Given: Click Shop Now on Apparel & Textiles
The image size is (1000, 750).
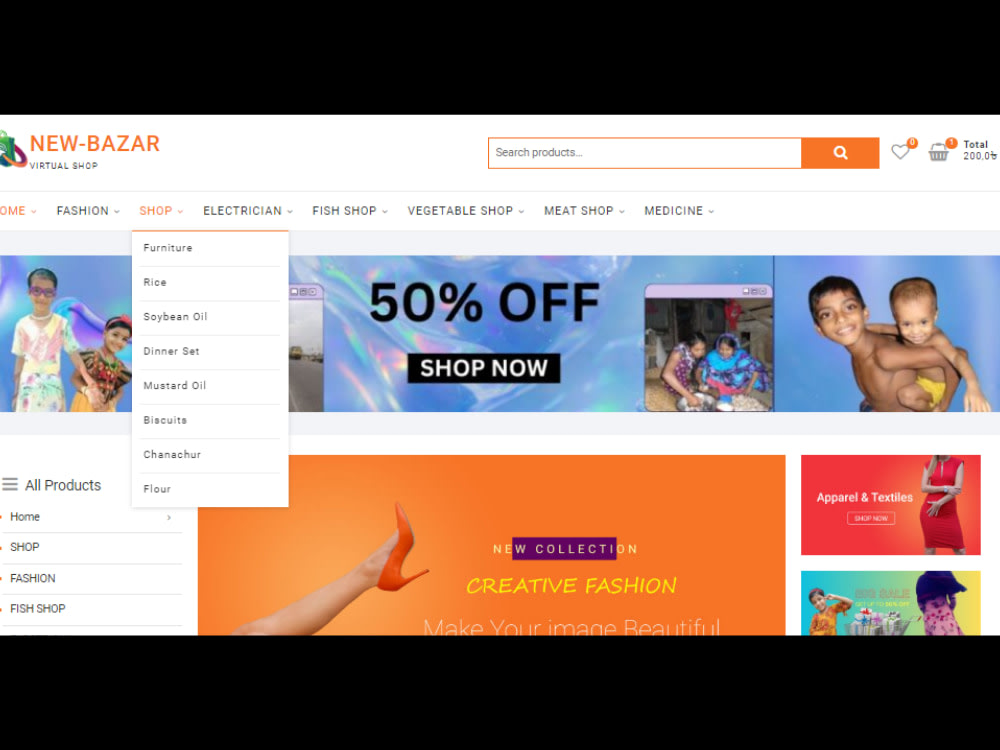Looking at the screenshot, I should tap(871, 518).
